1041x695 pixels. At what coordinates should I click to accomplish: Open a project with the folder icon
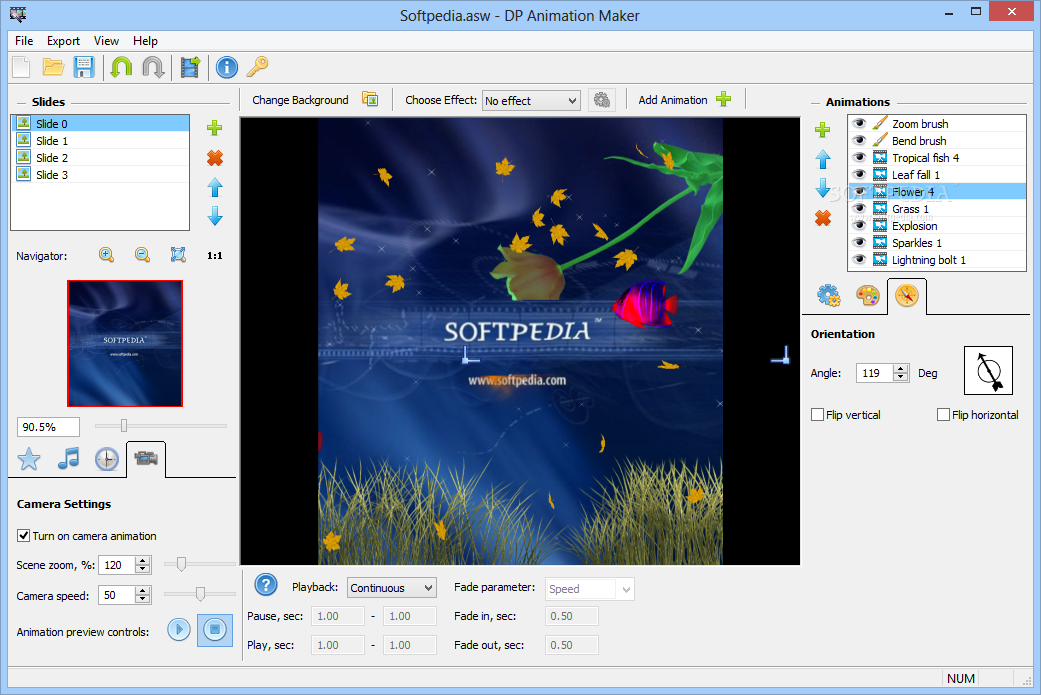pos(52,67)
